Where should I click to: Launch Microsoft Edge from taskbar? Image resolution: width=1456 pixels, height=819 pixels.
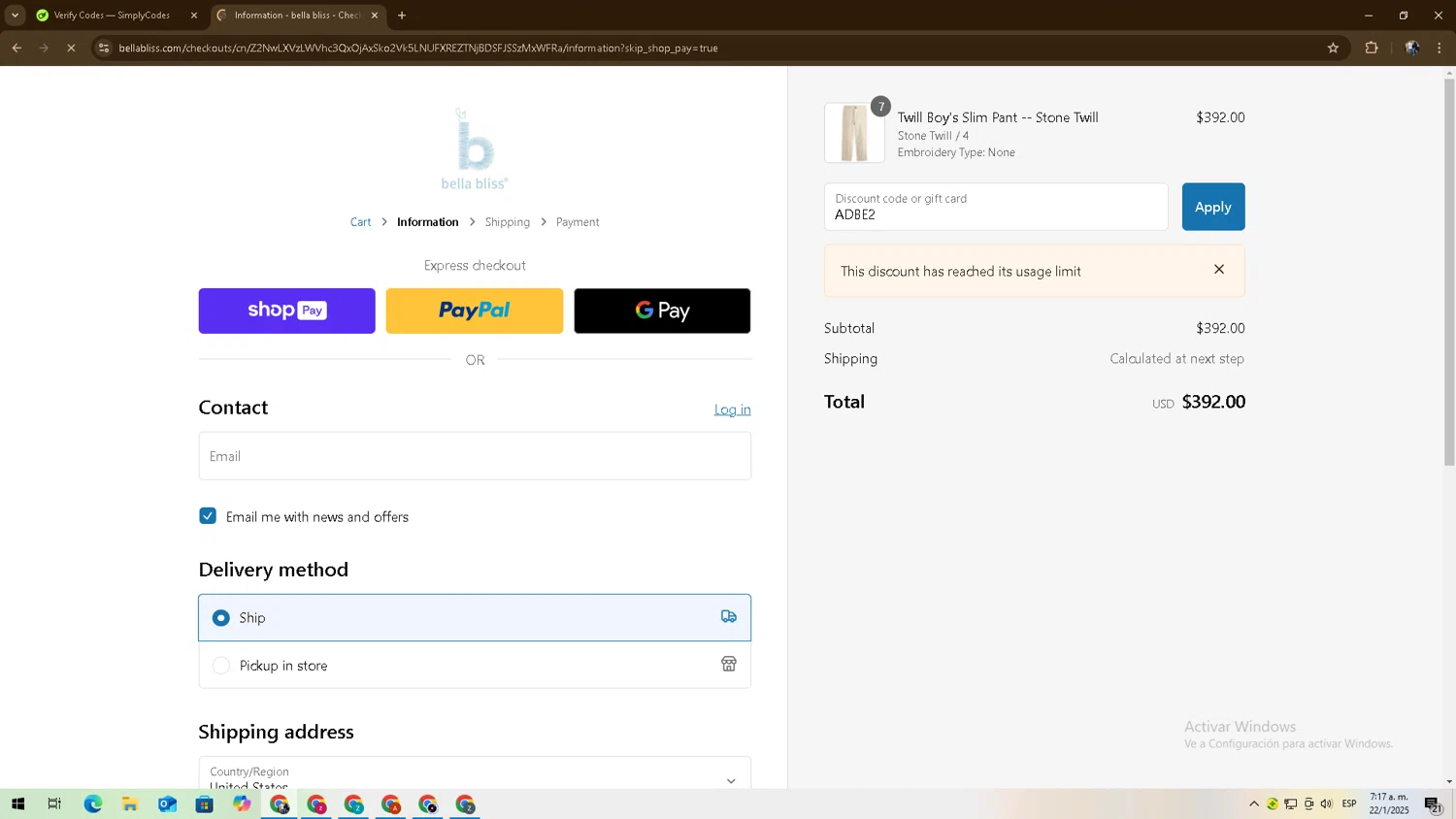(92, 804)
